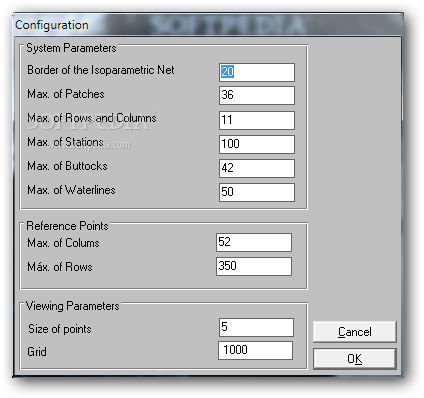Click the Grid value input box
Image resolution: width=424 pixels, height=398 pixels.
256,350
